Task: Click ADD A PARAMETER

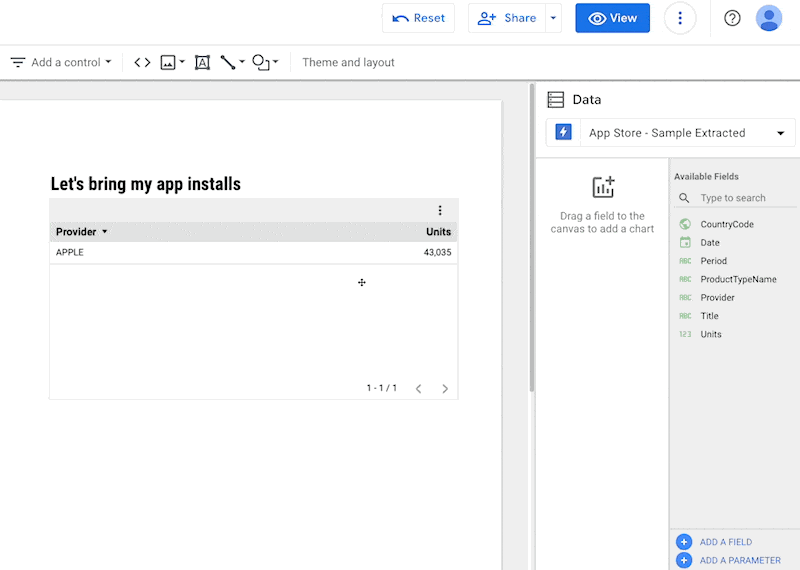Action: tap(740, 560)
